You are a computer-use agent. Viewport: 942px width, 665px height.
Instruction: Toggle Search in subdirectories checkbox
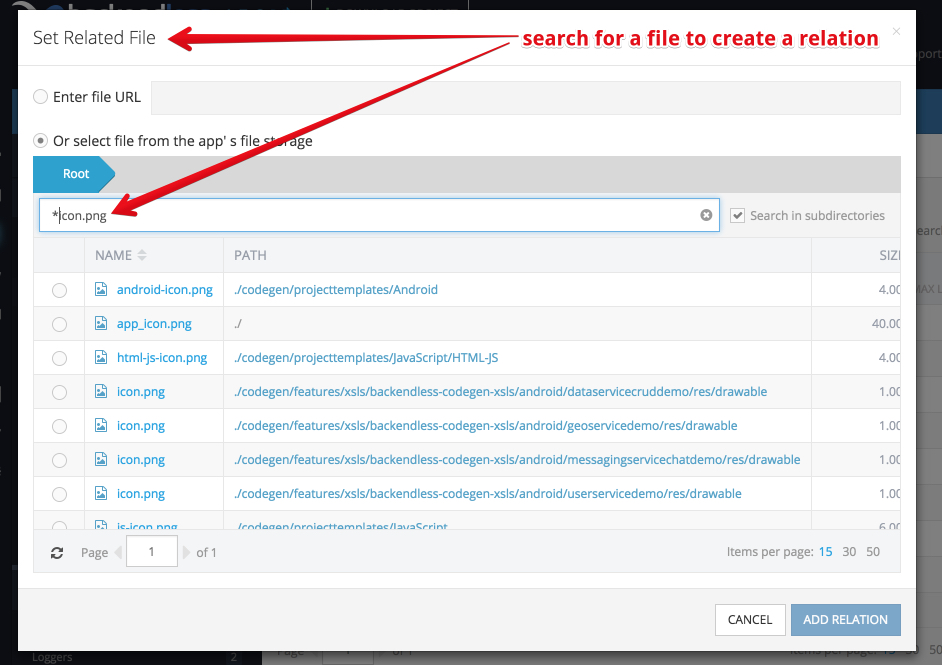click(x=737, y=215)
